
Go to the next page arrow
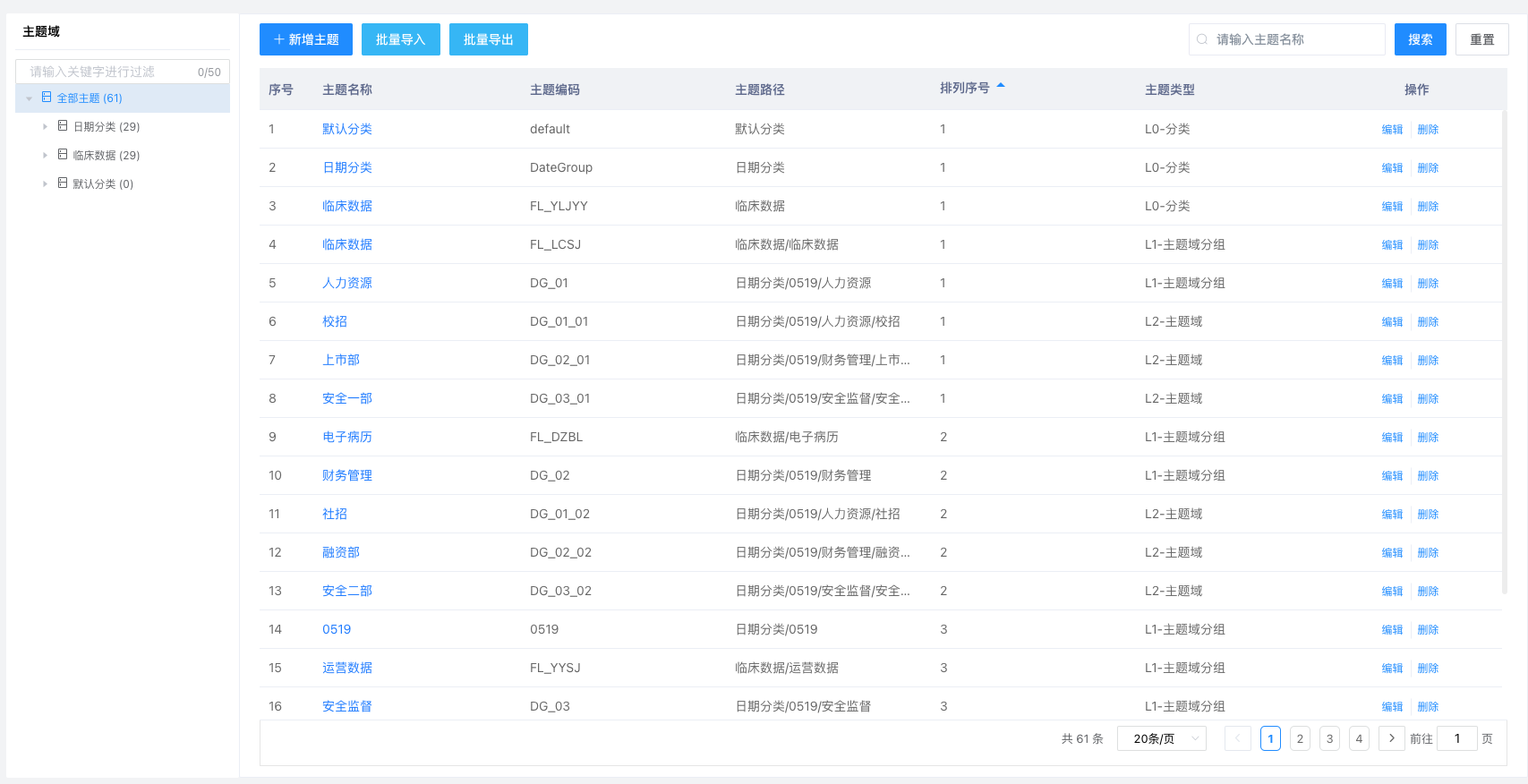pos(1391,738)
